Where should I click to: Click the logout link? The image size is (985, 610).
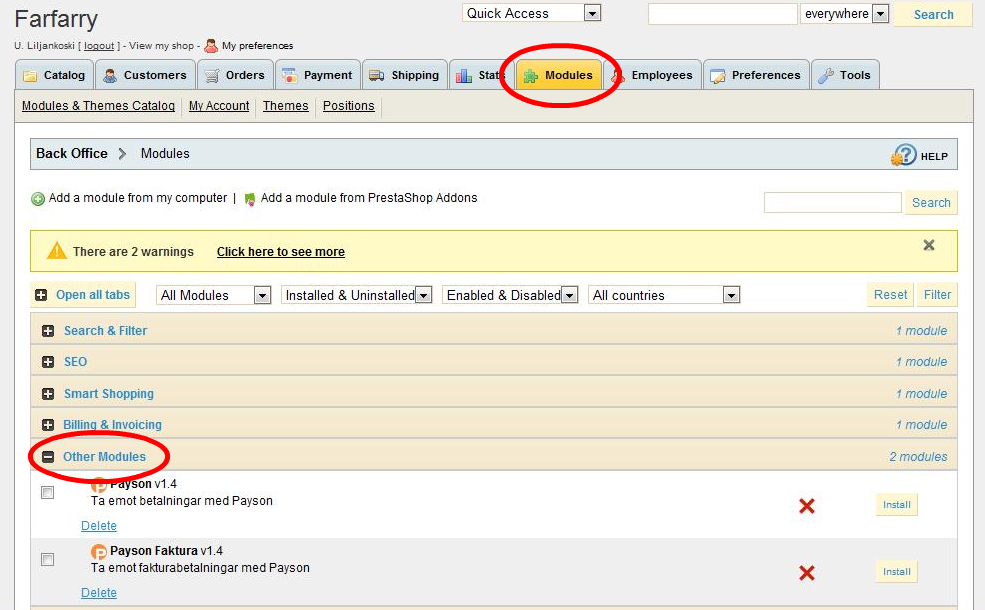(99, 46)
